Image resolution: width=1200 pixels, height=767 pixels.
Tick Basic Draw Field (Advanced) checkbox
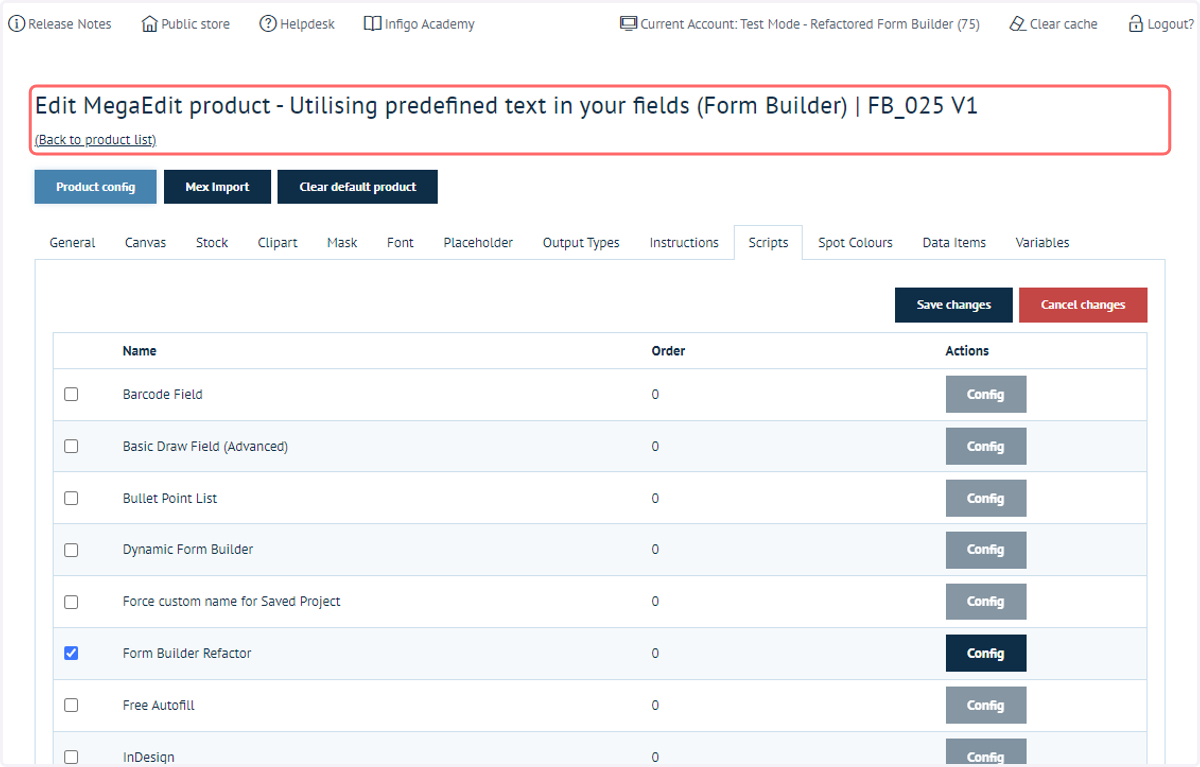71,446
